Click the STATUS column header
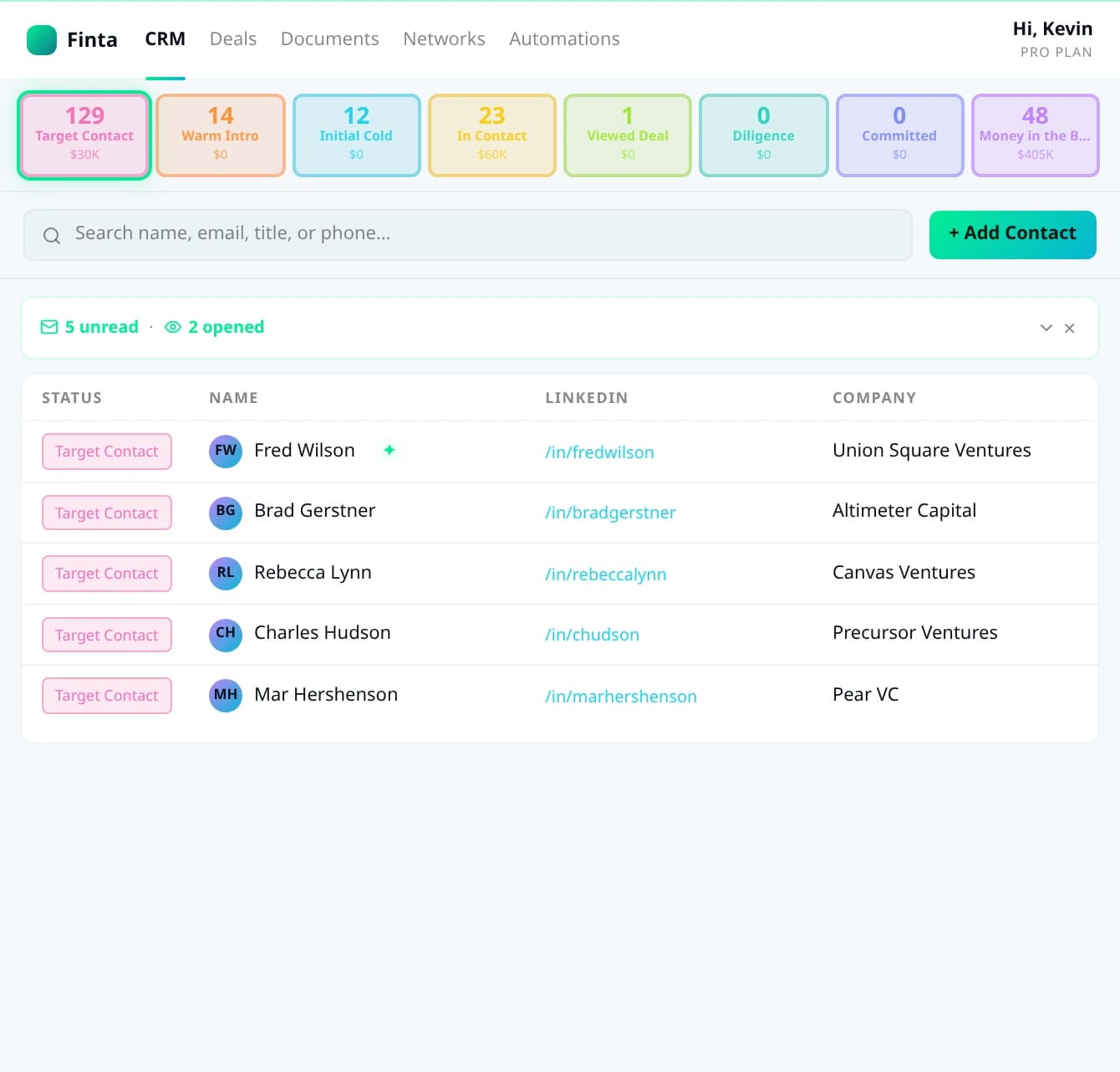The height and width of the screenshot is (1072, 1120). tap(72, 398)
